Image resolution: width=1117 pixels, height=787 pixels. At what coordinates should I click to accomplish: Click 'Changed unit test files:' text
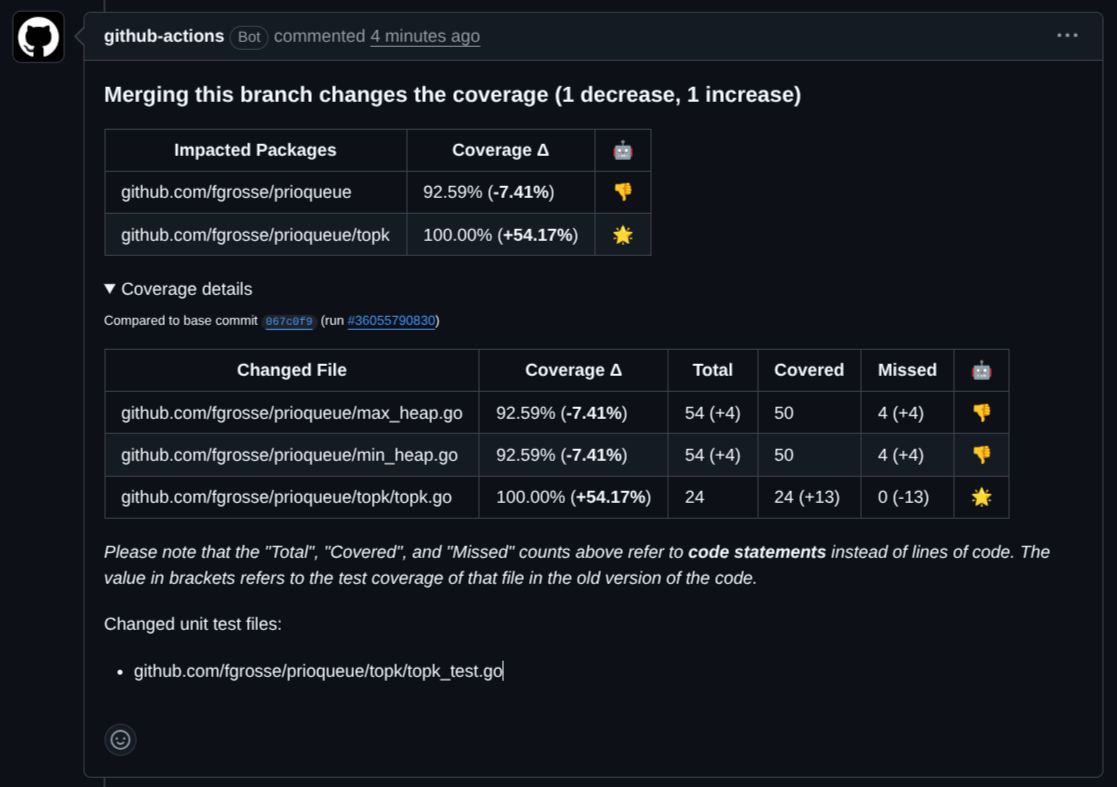pos(193,624)
